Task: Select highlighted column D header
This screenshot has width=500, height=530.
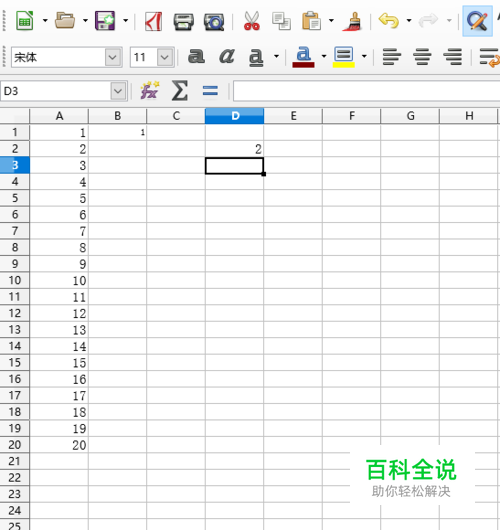Action: coord(234,116)
